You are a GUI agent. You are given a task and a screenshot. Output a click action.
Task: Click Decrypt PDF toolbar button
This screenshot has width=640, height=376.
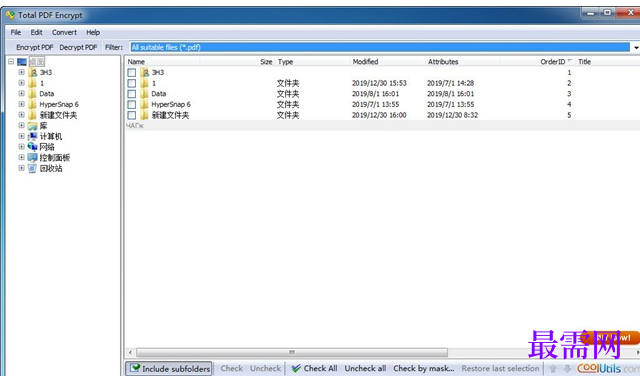click(78, 47)
